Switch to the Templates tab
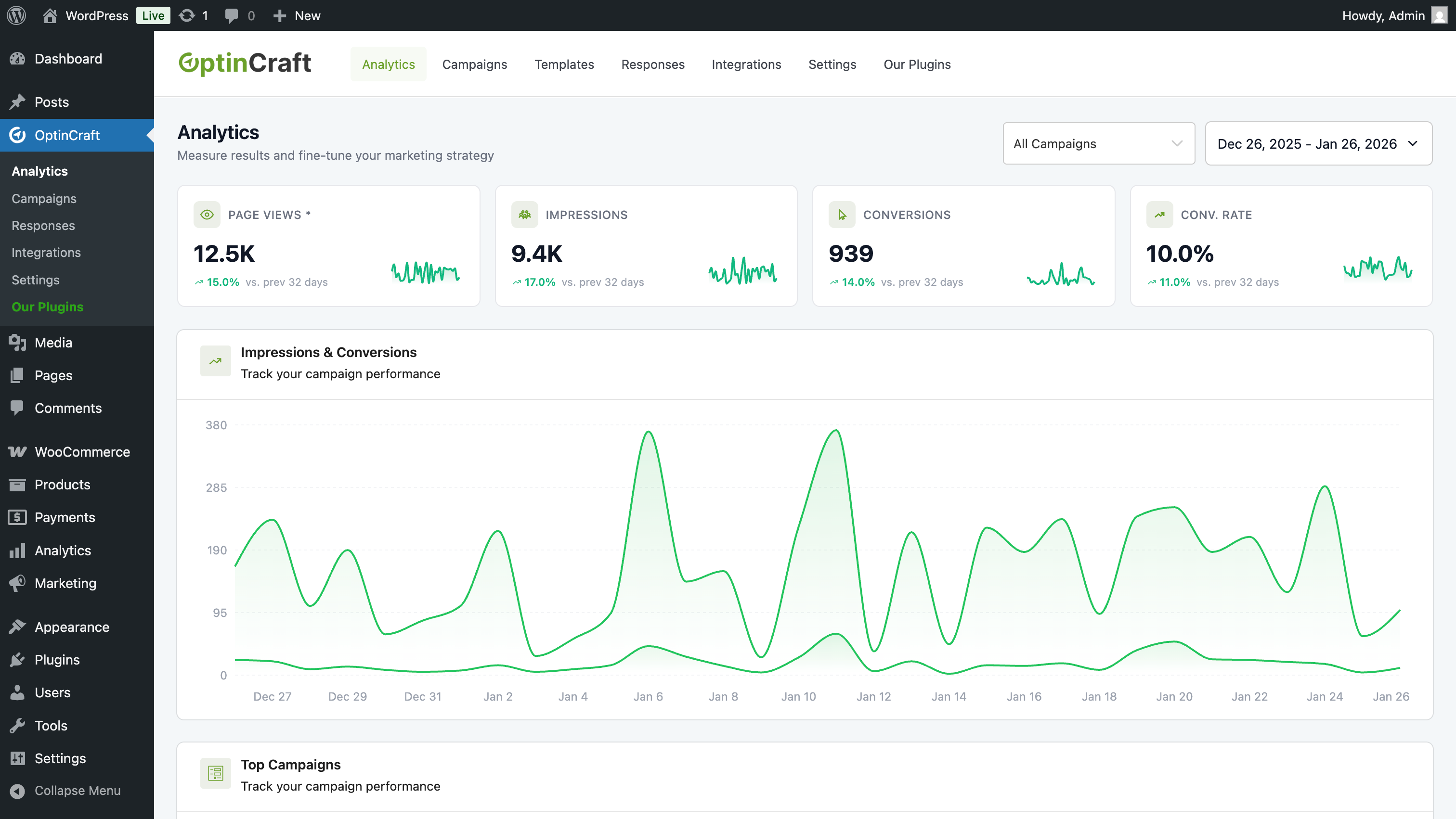Viewport: 1456px width, 819px height. (x=563, y=64)
